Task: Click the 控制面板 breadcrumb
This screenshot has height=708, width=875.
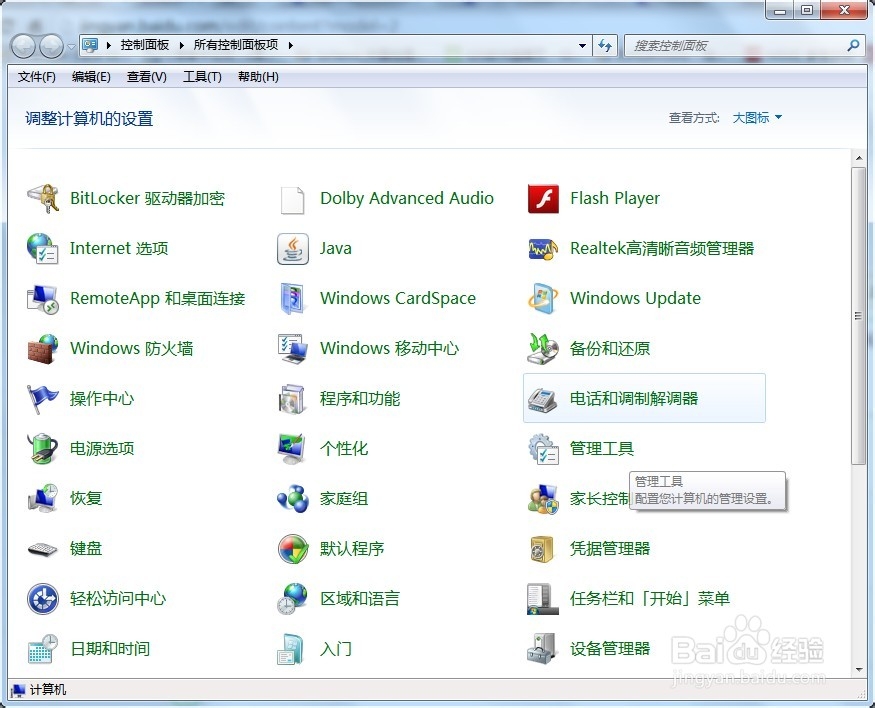Action: [x=145, y=45]
